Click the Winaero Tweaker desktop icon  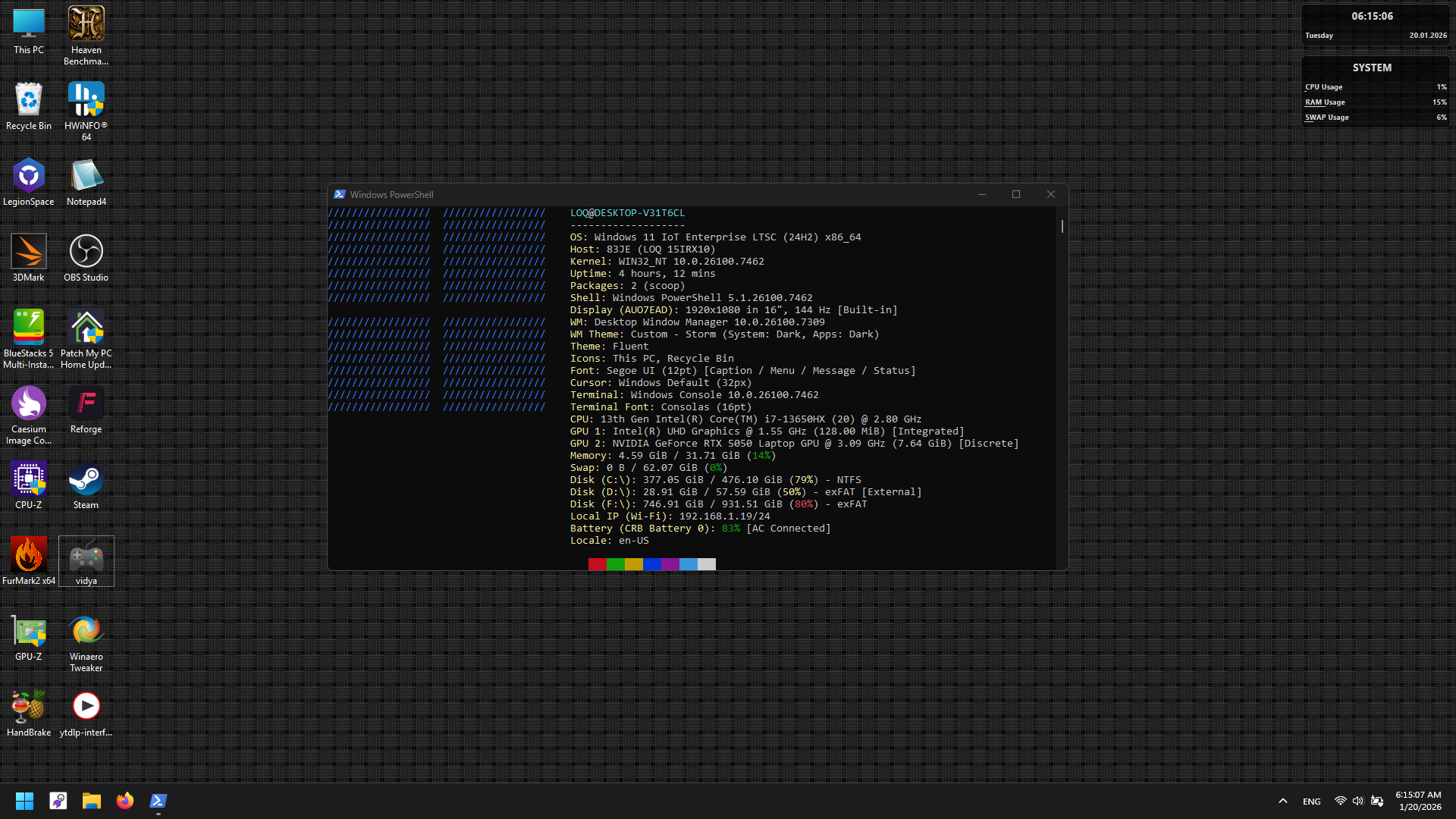tap(86, 631)
